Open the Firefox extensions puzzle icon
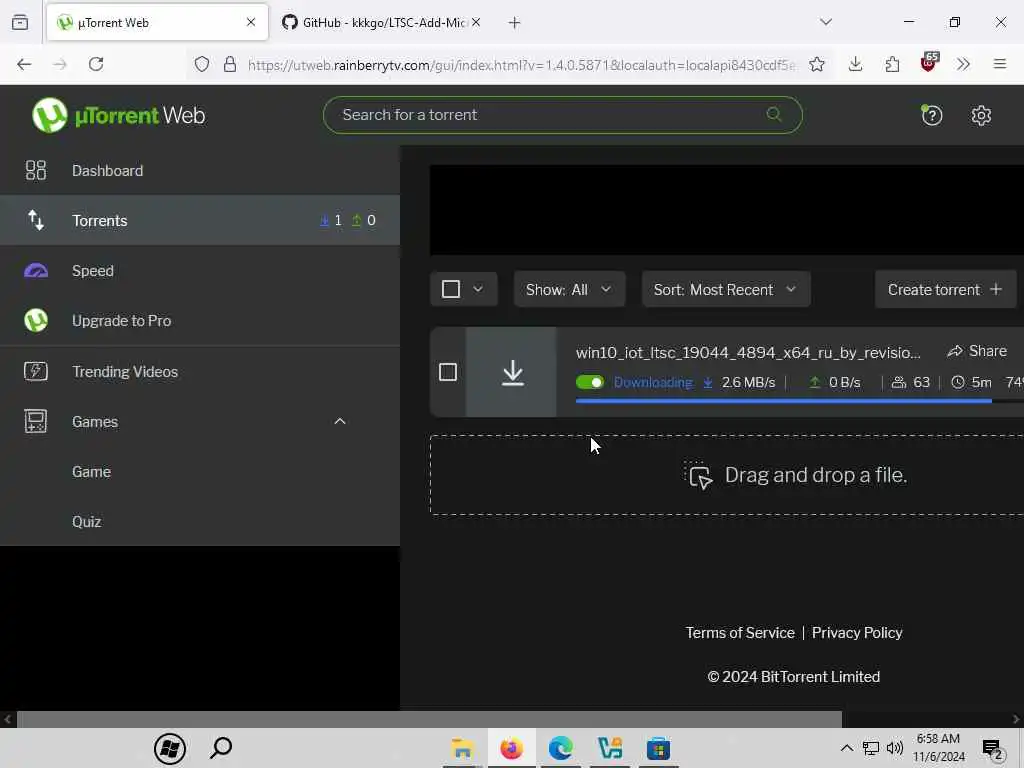This screenshot has width=1024, height=768. (x=892, y=64)
